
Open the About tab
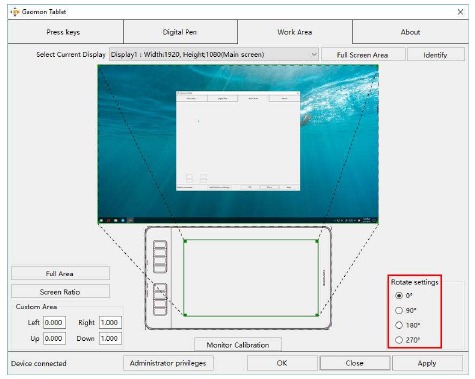click(x=410, y=32)
